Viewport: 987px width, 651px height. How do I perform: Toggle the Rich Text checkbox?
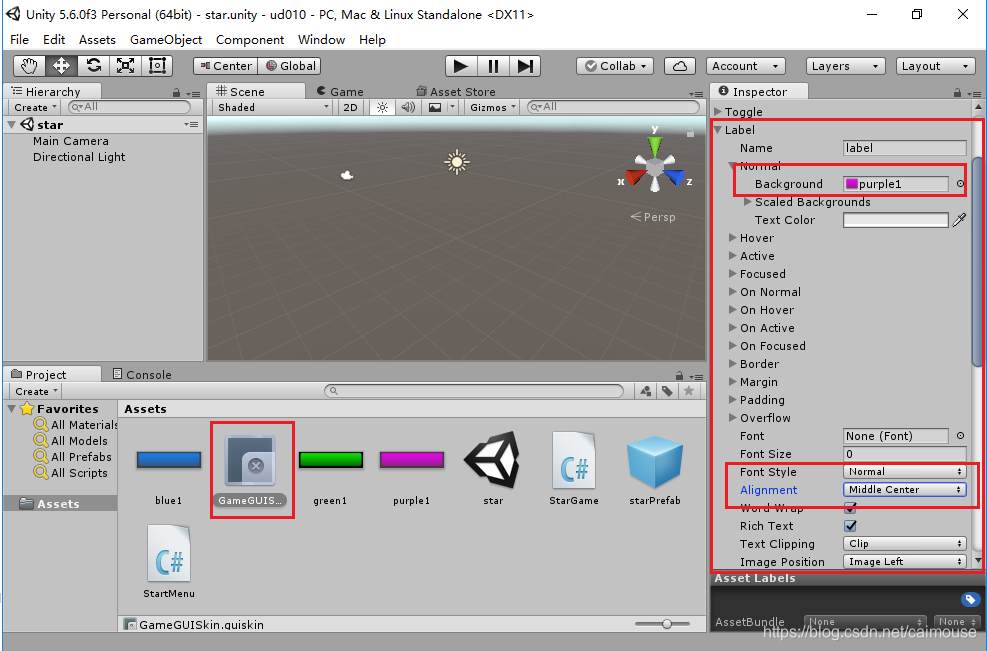(850, 526)
